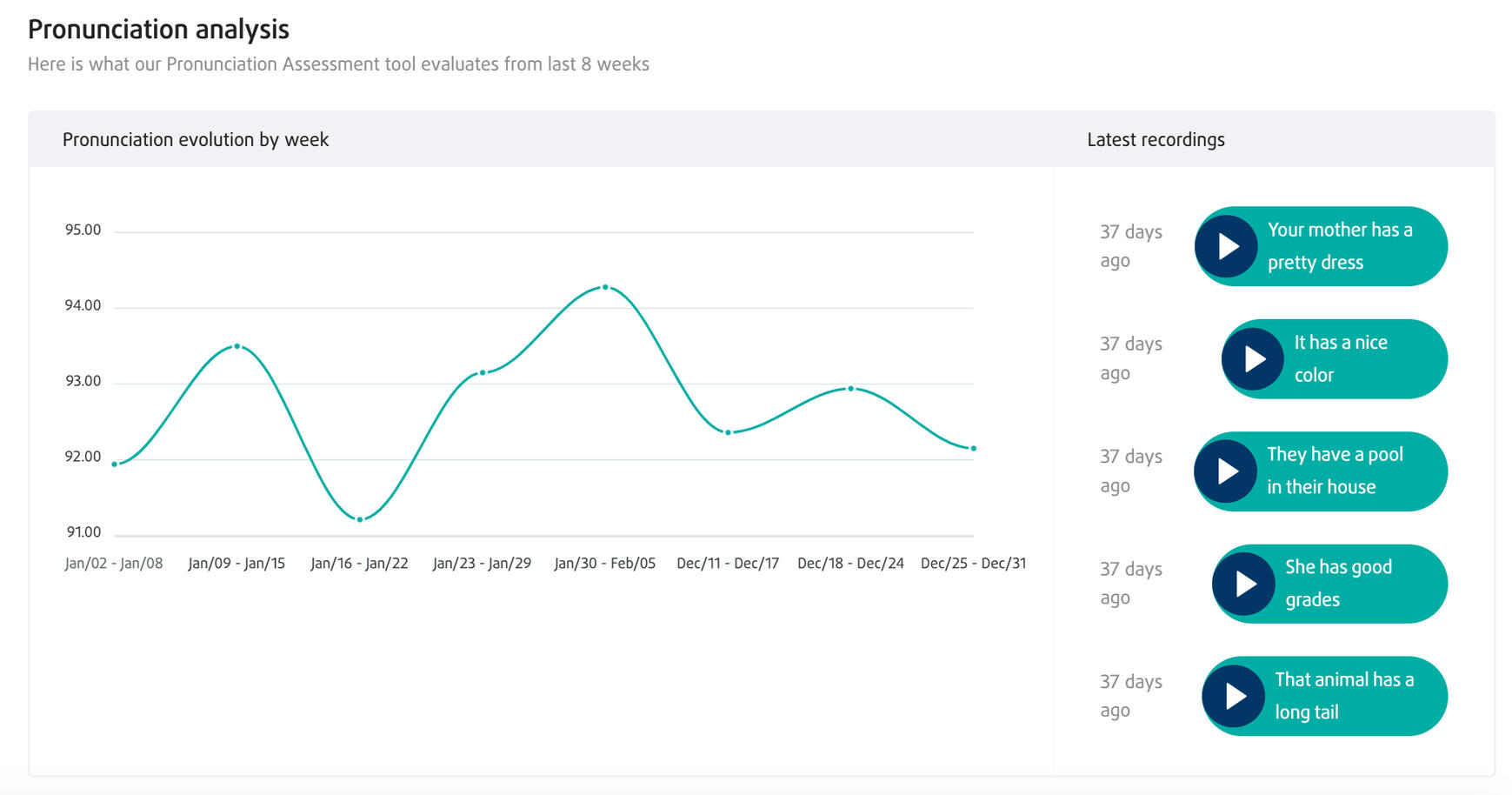
Task: Play the 'Your mother has a pretty dress' recording
Action: point(1226,247)
